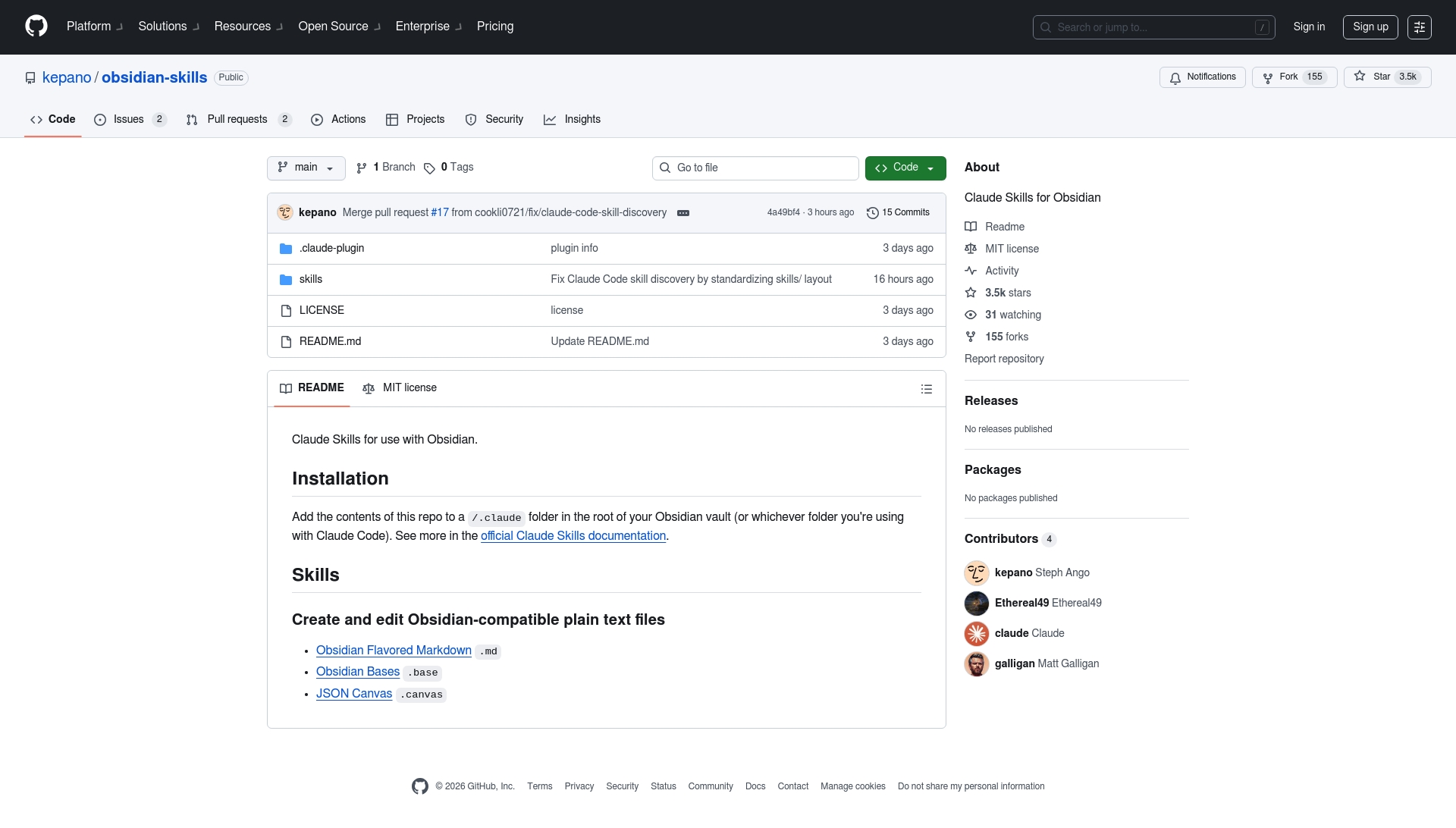Open the main branch selector dropdown
Screen dimensions: 1456x828
(306, 168)
